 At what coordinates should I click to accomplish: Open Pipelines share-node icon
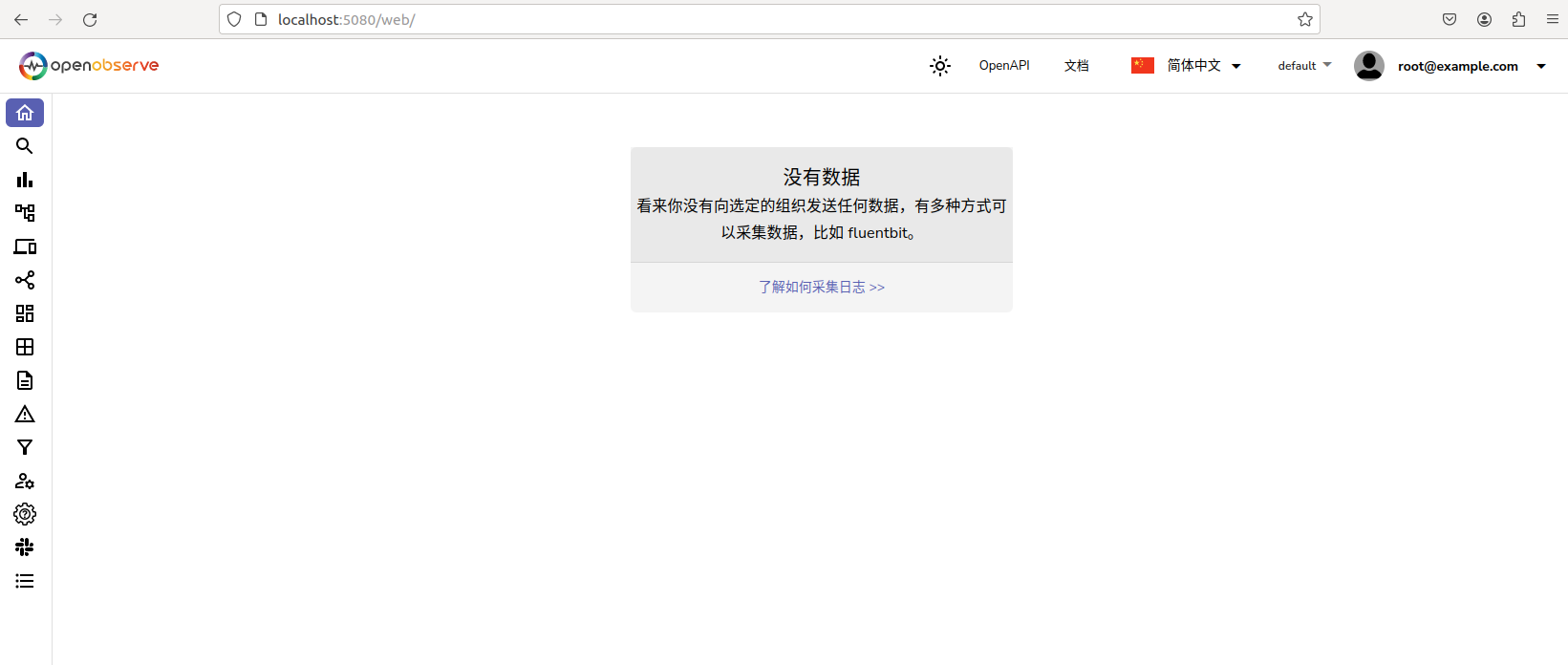click(x=25, y=280)
